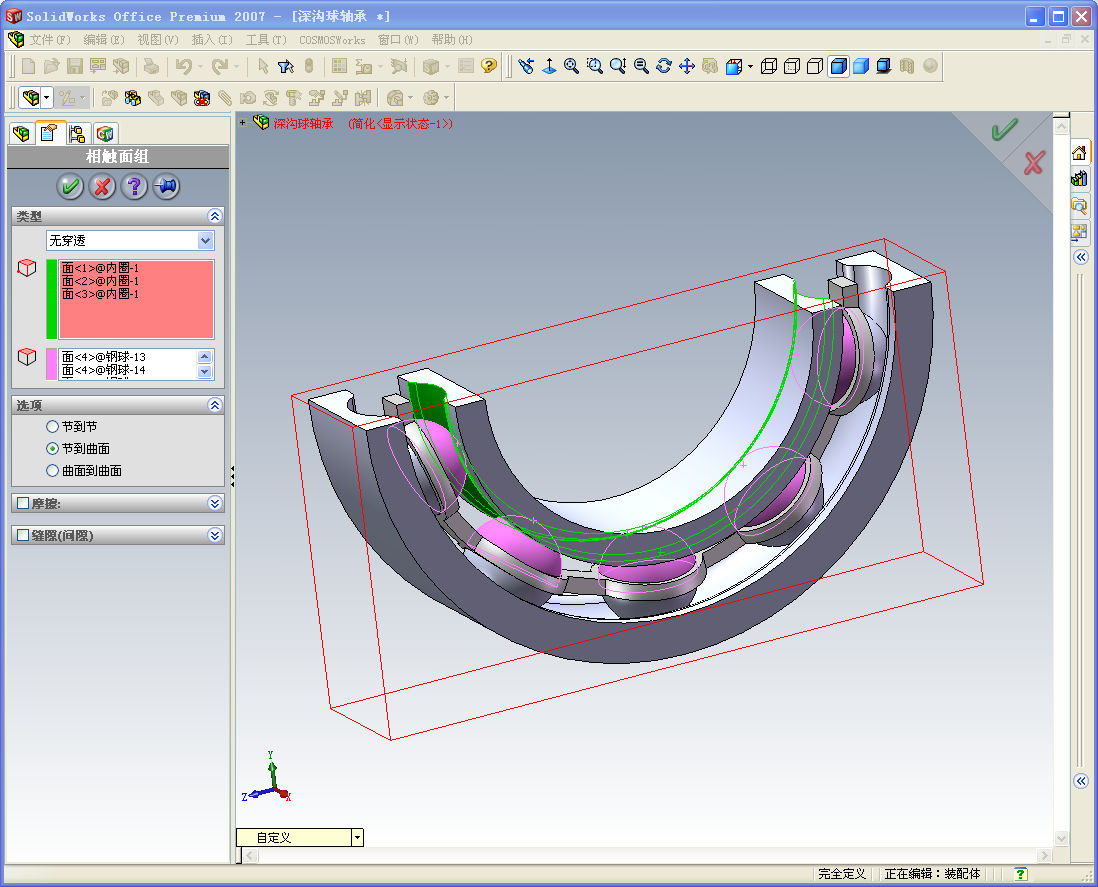This screenshot has height=887, width=1098.
Task: Enable the 摩擦 checkbox
Action: pos(23,503)
